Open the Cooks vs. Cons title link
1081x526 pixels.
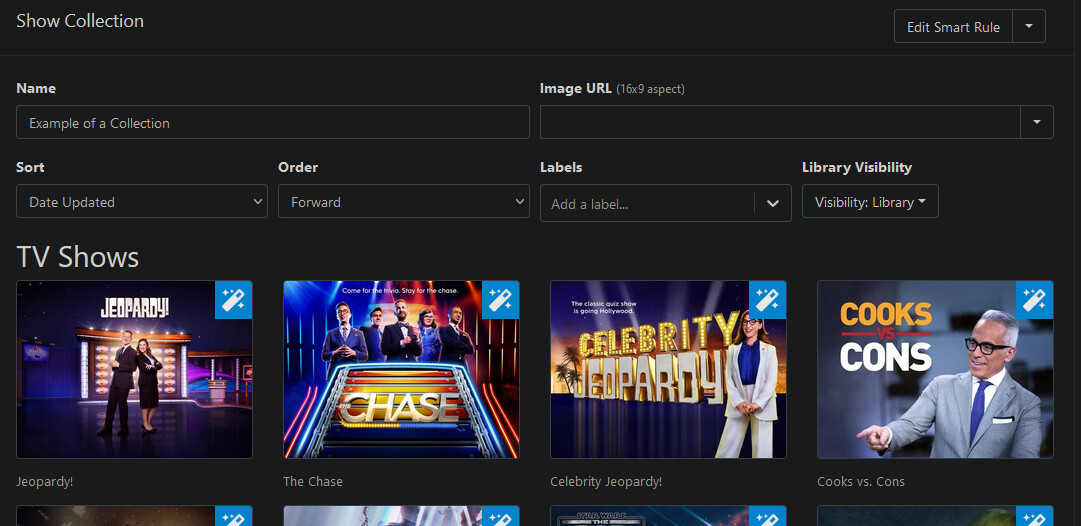(860, 481)
